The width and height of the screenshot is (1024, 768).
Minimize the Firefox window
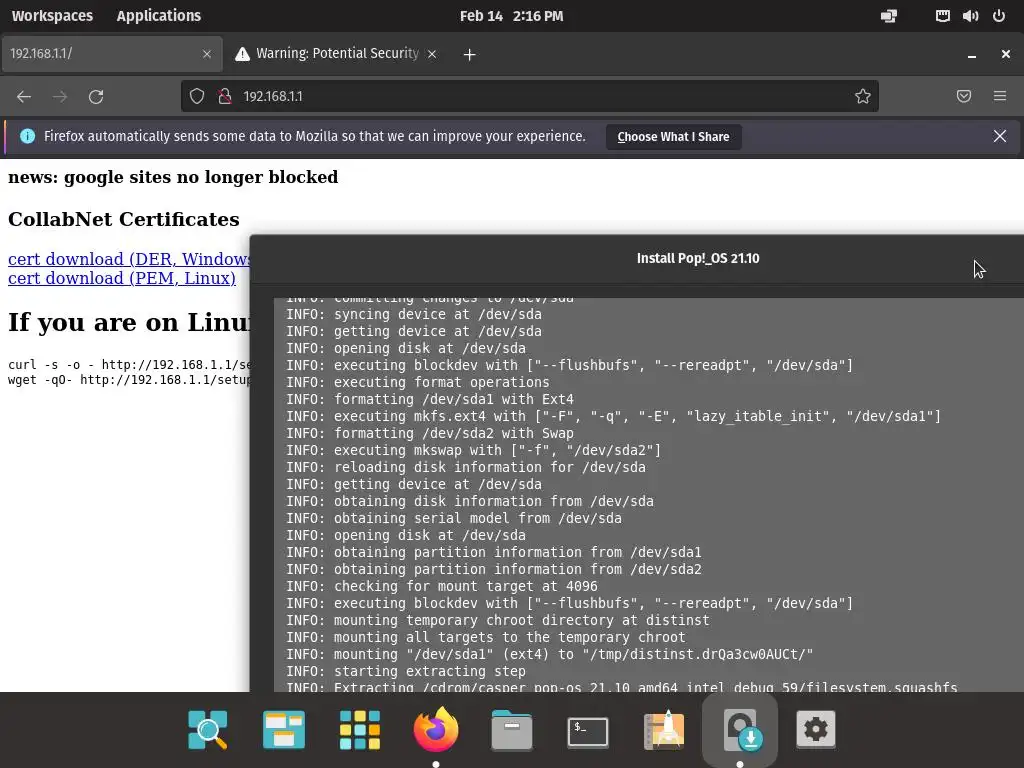point(972,55)
